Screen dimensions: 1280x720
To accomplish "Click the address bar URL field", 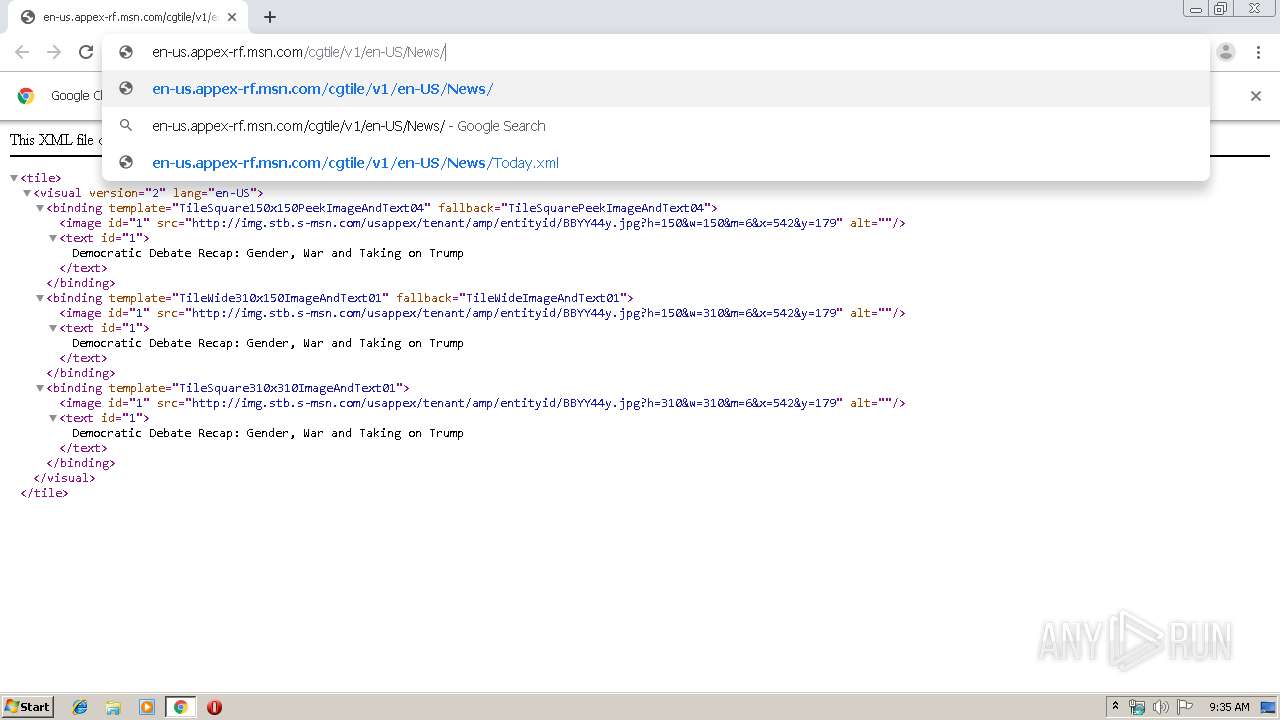I will click(655, 52).
